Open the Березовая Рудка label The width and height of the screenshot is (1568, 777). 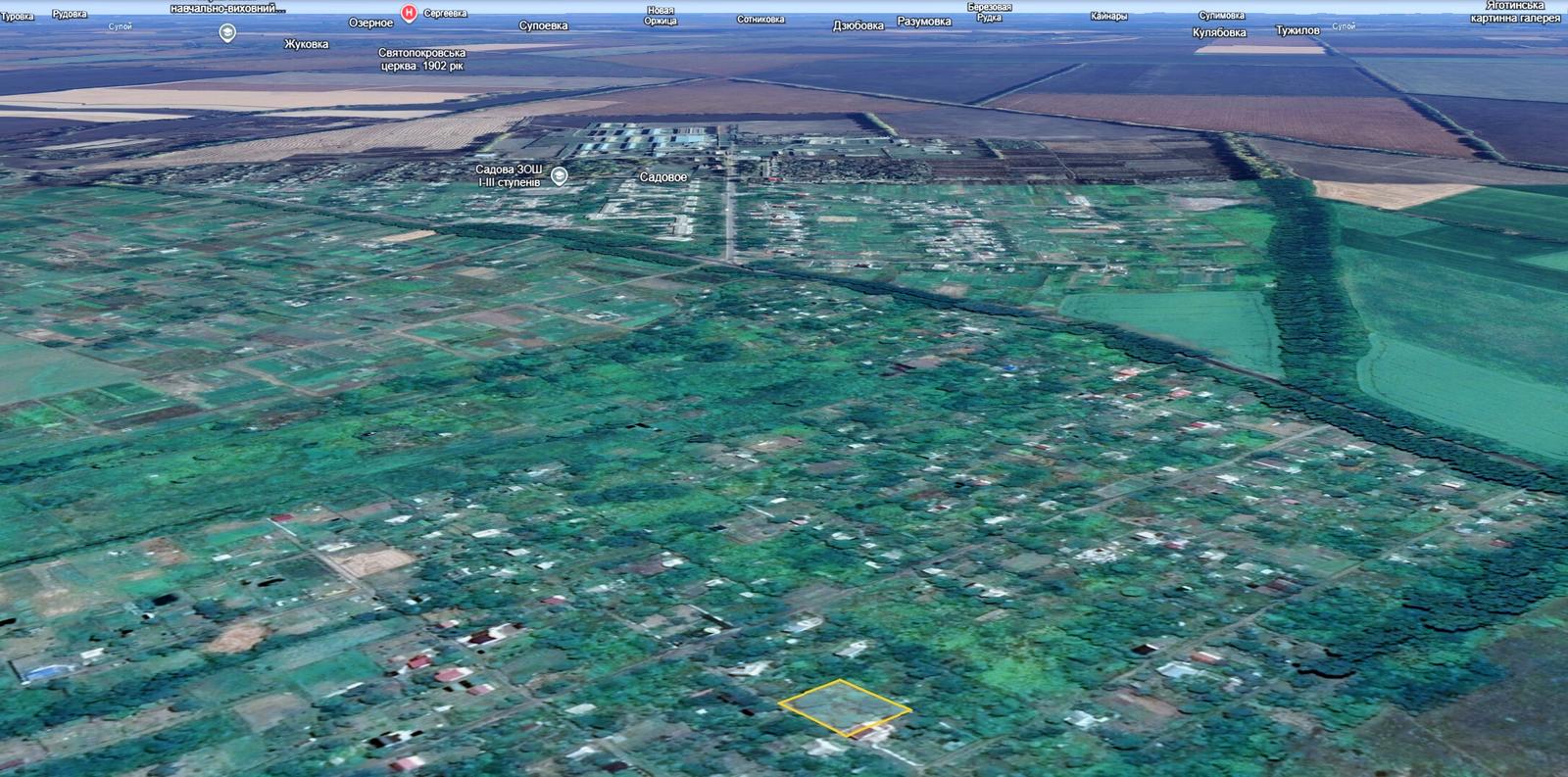pos(989,12)
